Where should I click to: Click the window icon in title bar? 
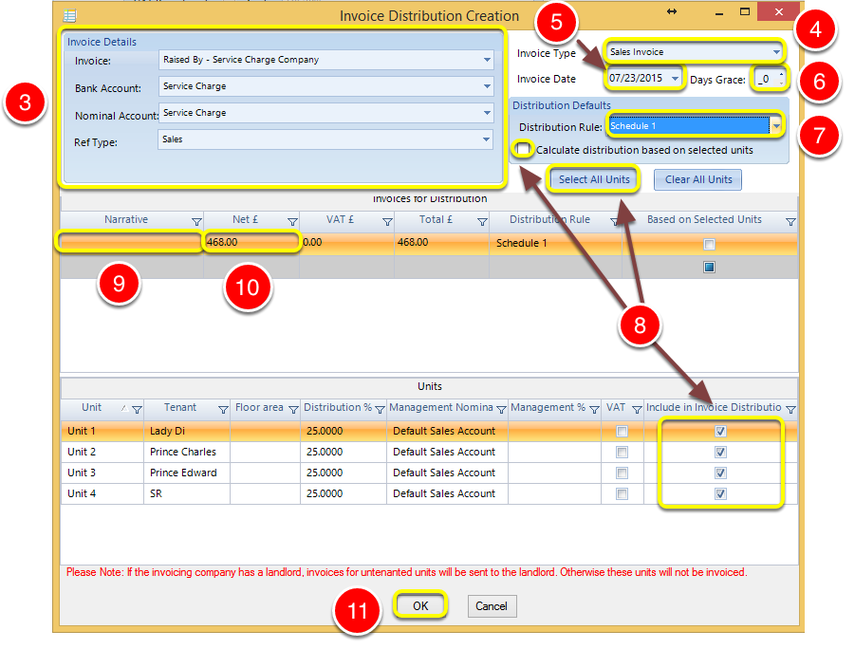coord(70,15)
